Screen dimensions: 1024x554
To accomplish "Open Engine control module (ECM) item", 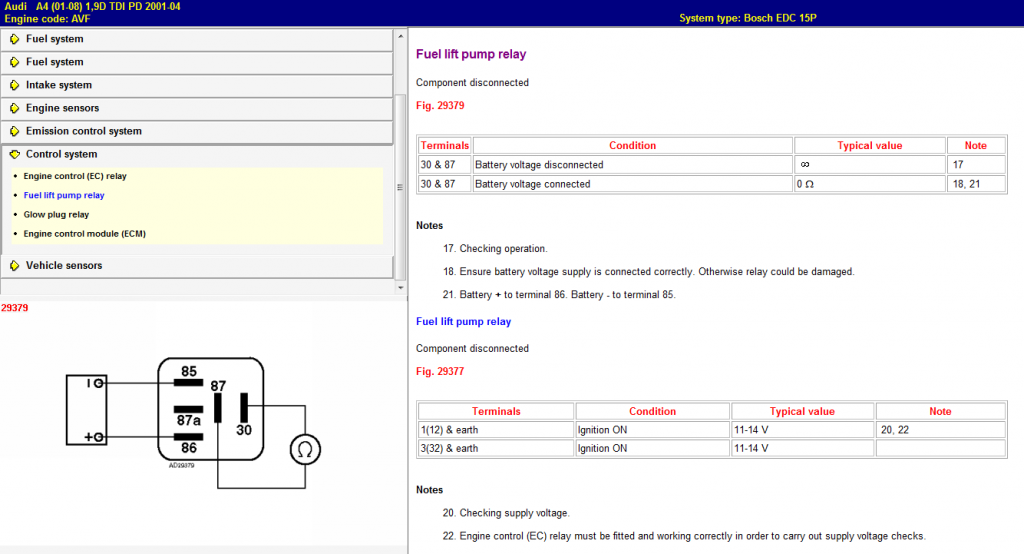I will pyautogui.click(x=85, y=234).
